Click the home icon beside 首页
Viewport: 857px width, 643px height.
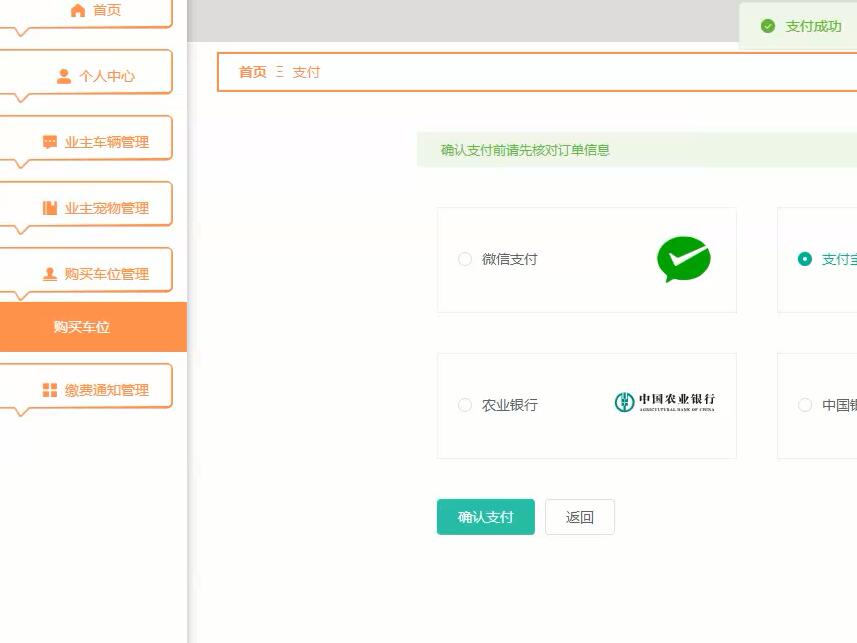[76, 10]
